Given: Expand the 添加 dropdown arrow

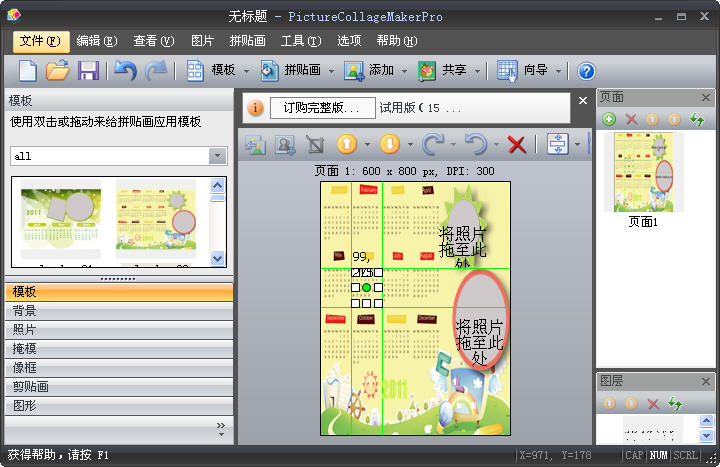Looking at the screenshot, I should click(405, 72).
